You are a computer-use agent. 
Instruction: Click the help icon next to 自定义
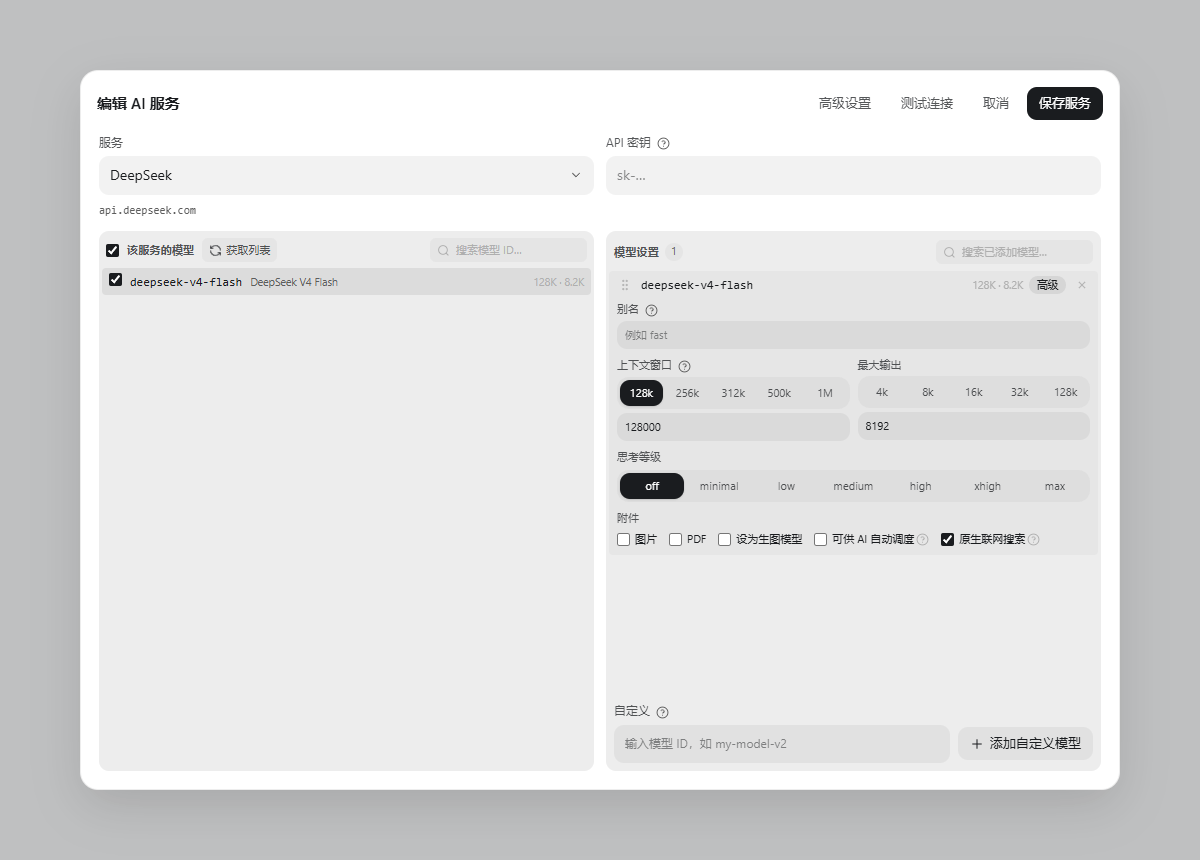662,712
